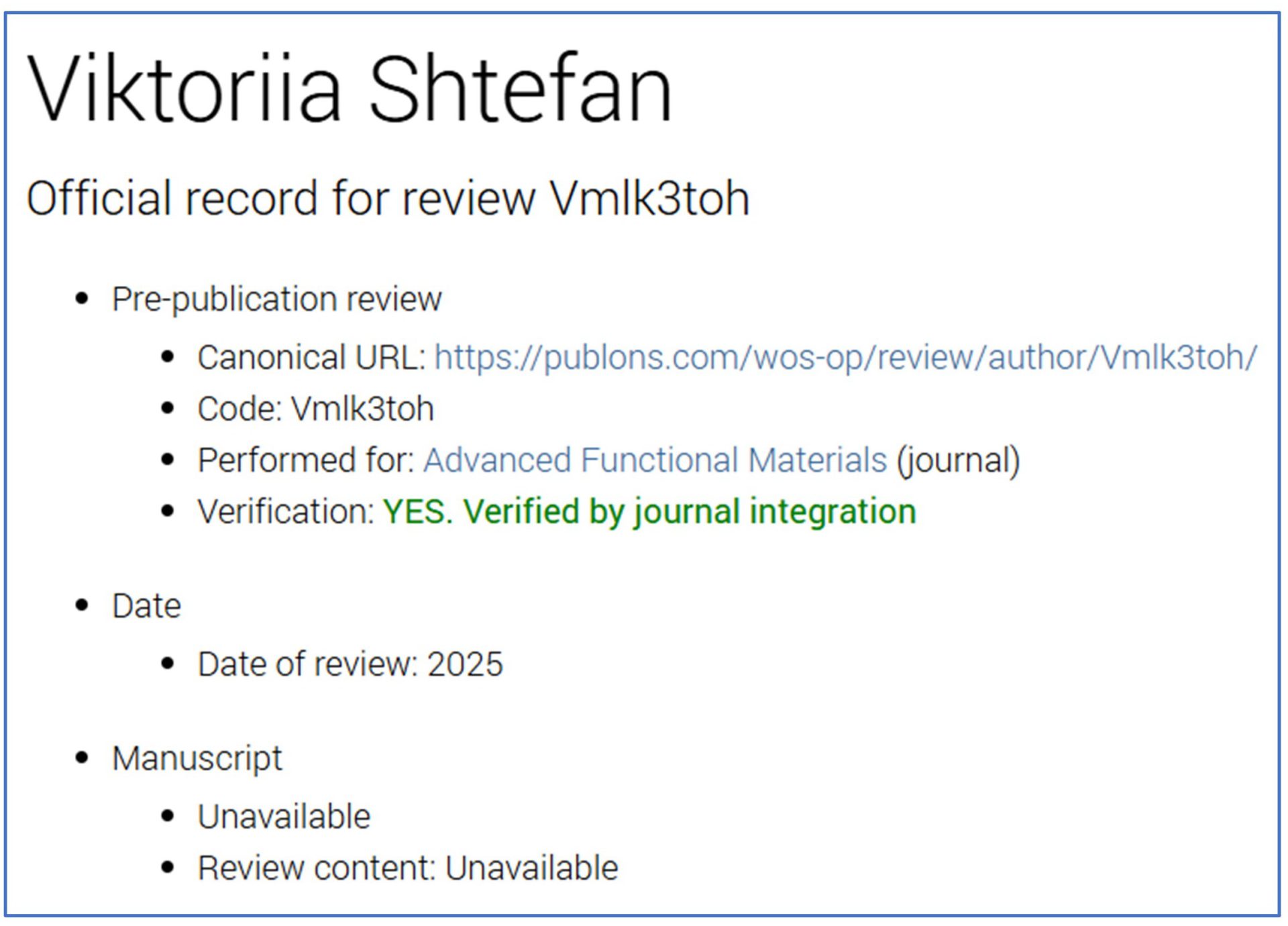Click the Review content: Unavailable entry
Screen dimensions: 1288x926
pyautogui.click(x=407, y=868)
